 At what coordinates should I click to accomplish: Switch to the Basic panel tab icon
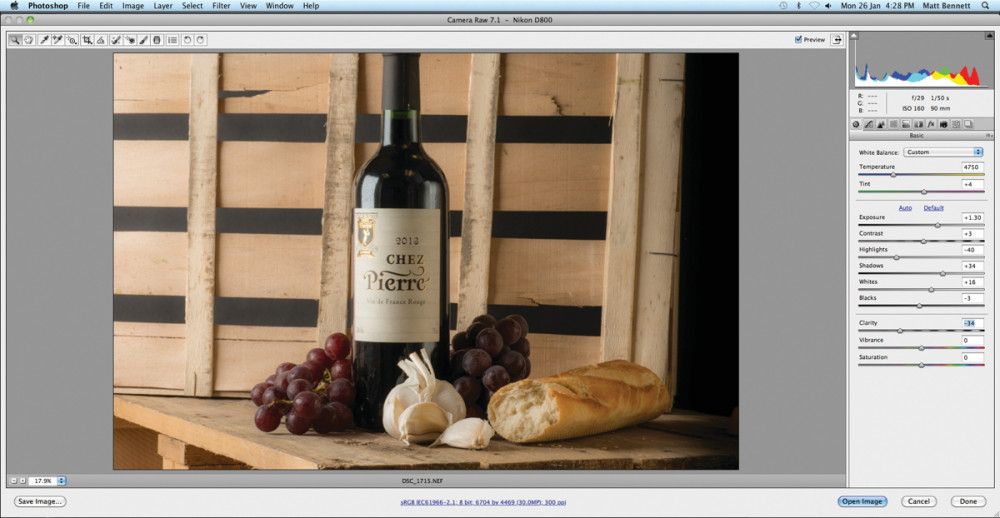855,124
